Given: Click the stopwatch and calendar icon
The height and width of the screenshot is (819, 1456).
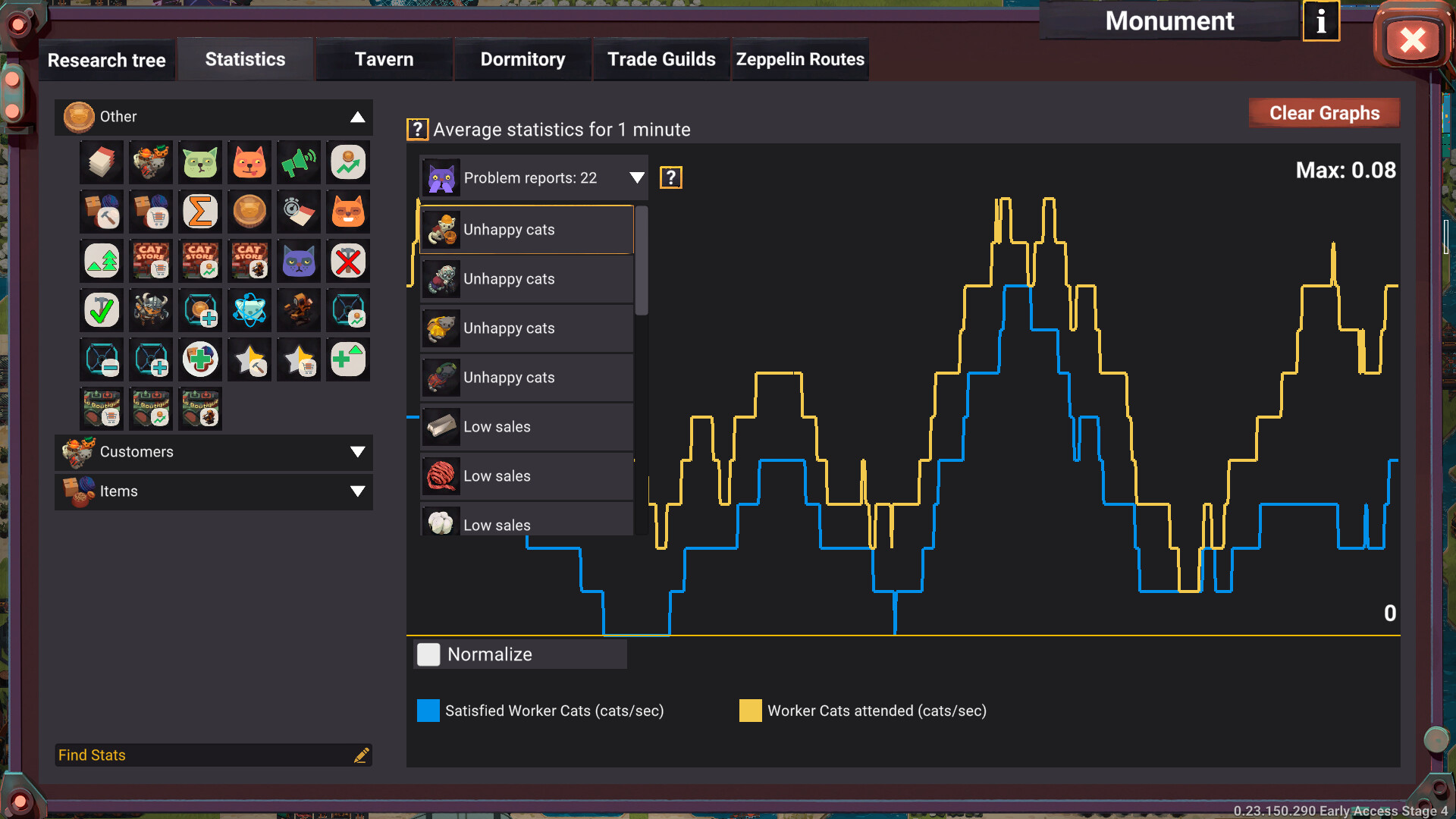Looking at the screenshot, I should pos(299,212).
